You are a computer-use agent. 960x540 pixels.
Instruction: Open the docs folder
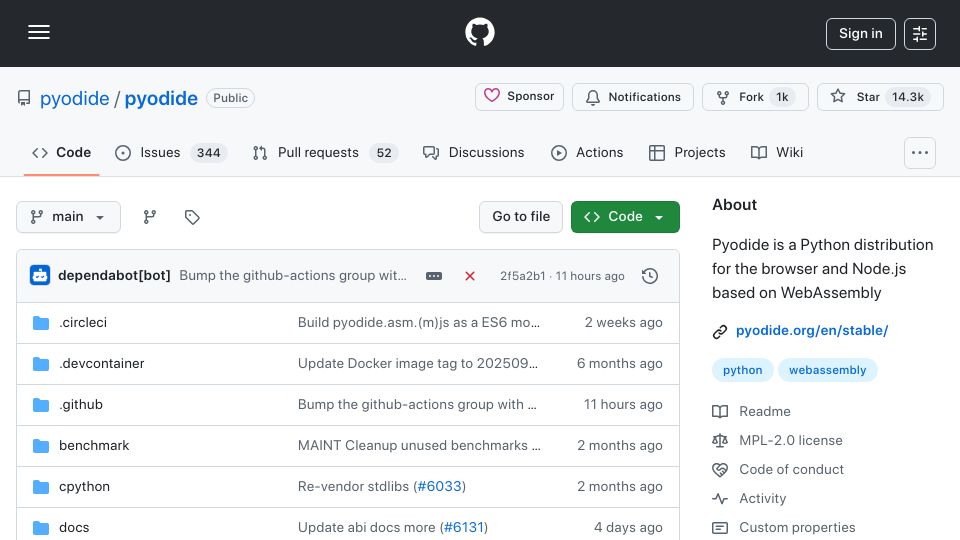click(74, 528)
